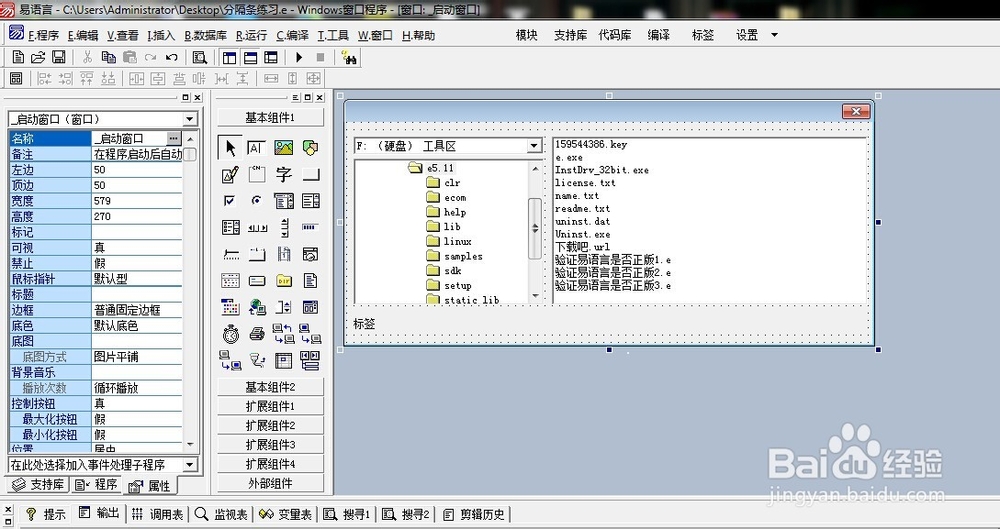Select the shape box component icon

(x=311, y=148)
